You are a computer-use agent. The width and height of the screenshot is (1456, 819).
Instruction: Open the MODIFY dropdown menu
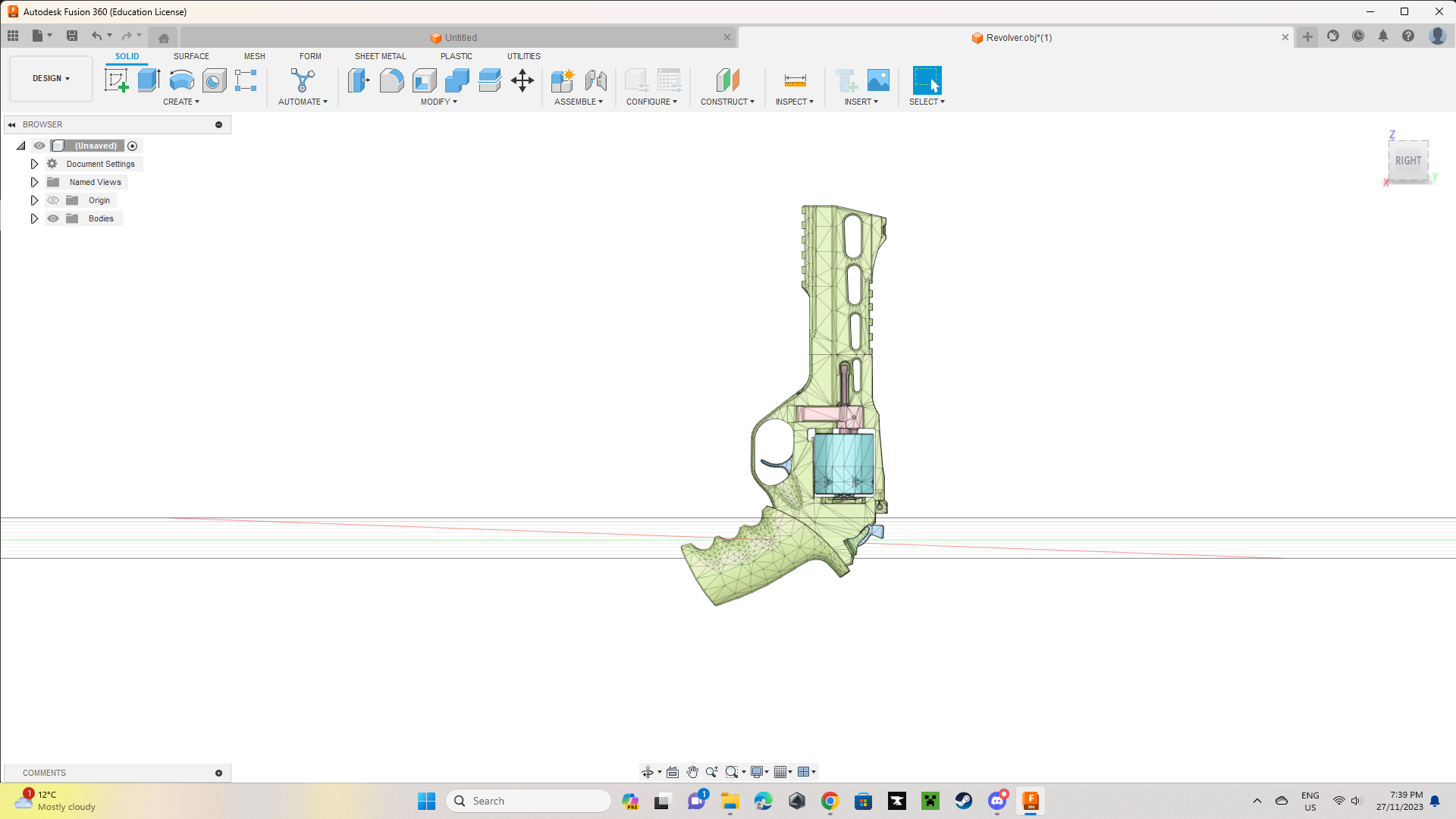pos(439,102)
